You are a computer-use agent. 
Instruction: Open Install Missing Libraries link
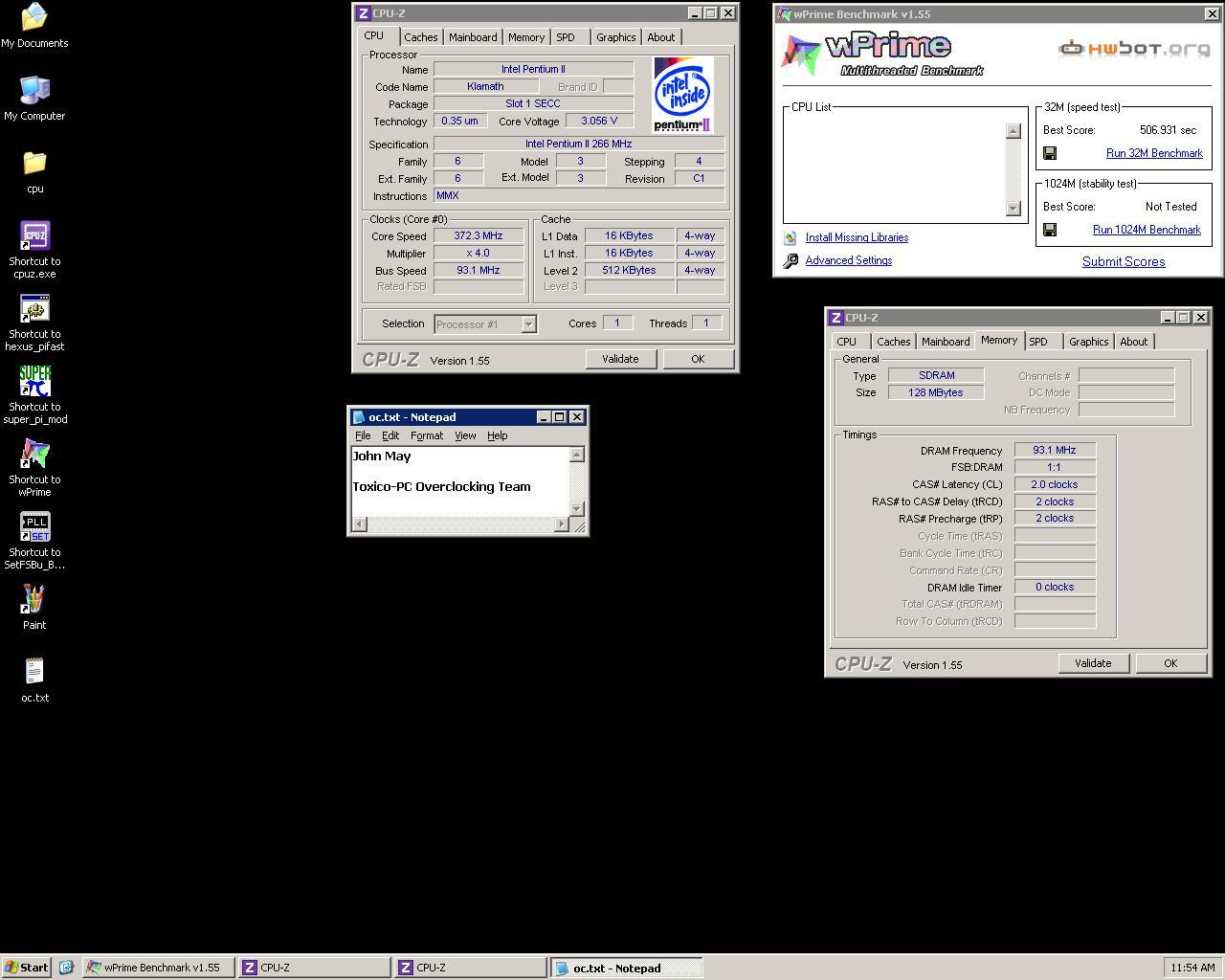(857, 237)
